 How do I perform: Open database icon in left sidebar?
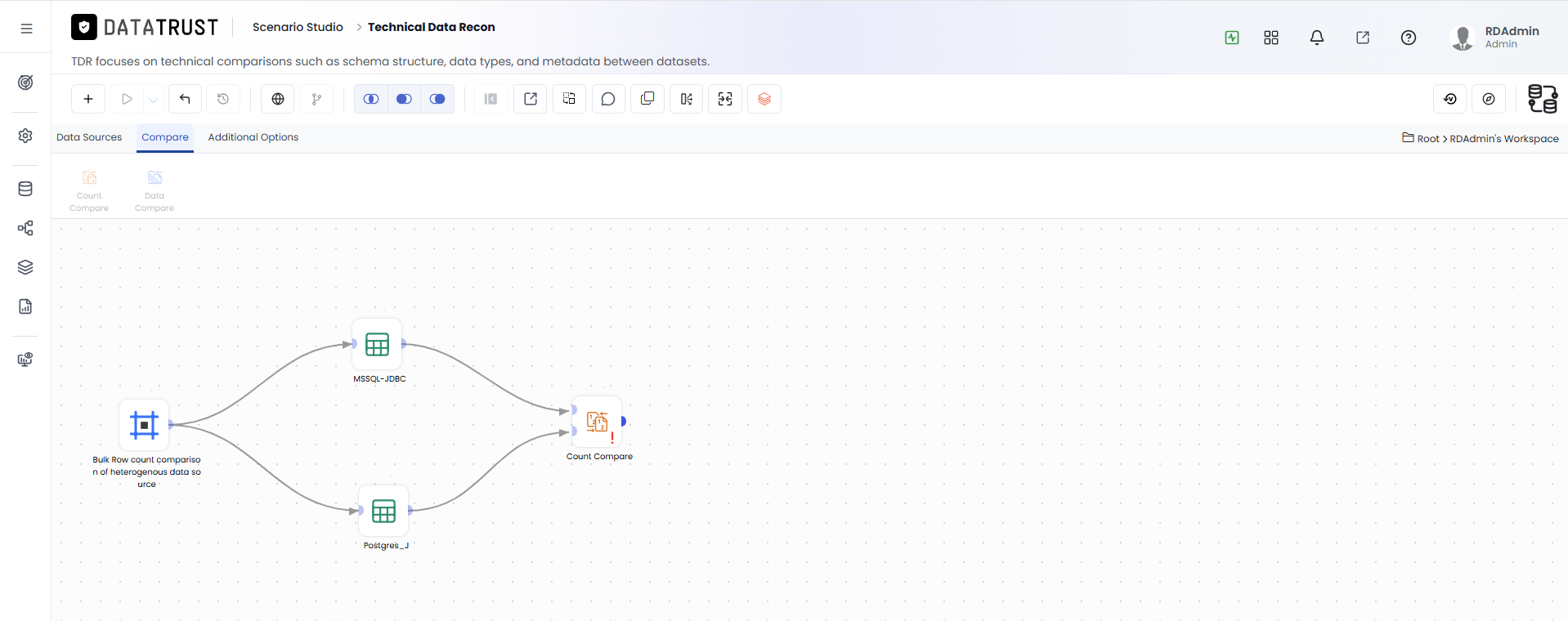click(25, 189)
